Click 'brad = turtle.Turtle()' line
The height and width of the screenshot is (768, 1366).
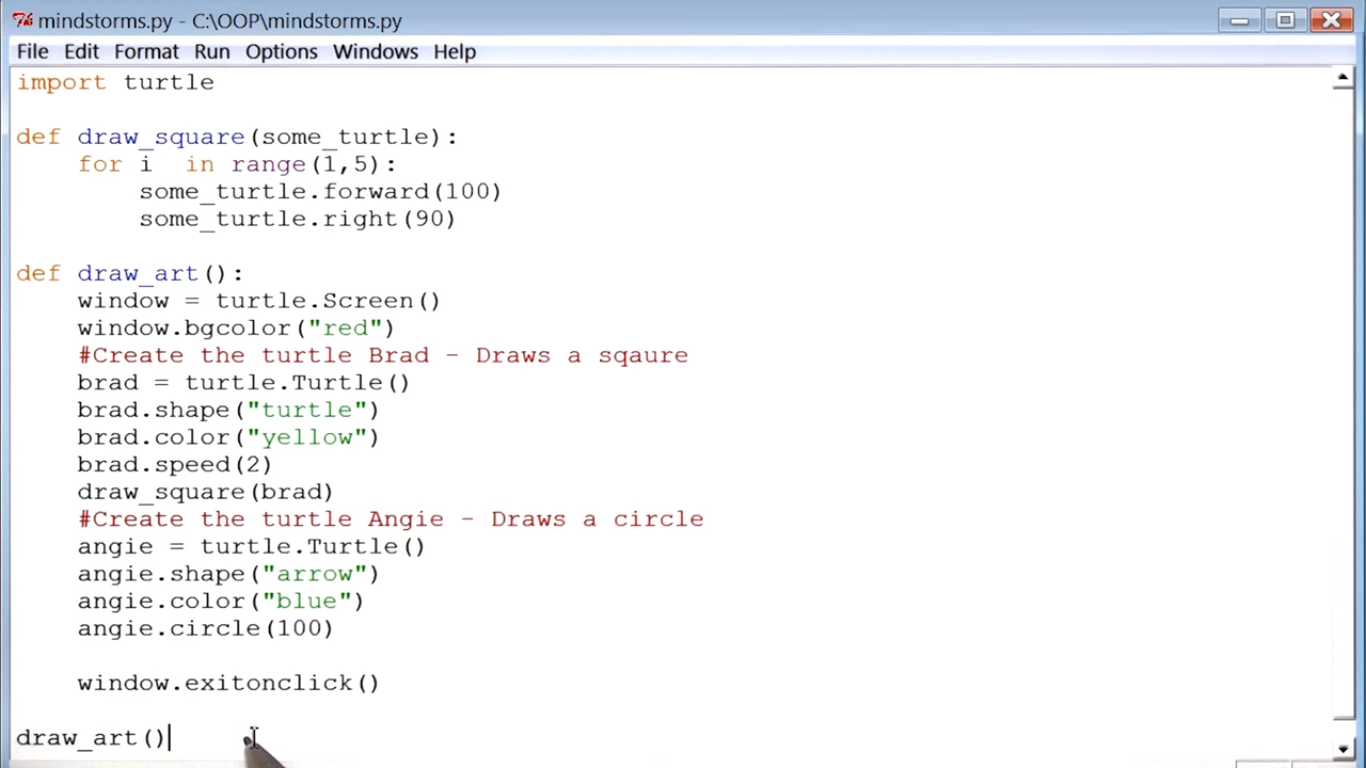point(244,383)
